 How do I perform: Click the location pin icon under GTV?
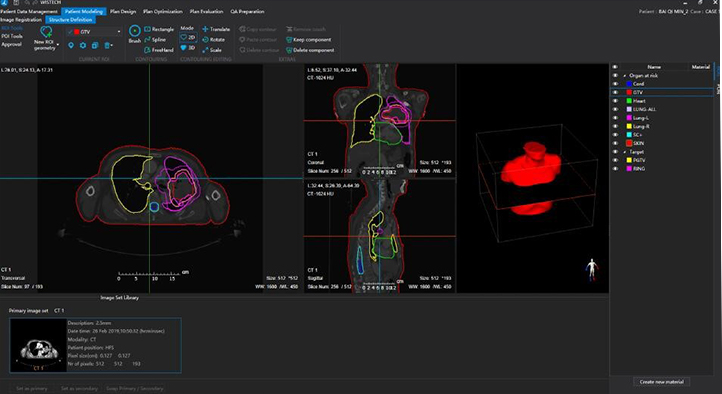[71, 45]
